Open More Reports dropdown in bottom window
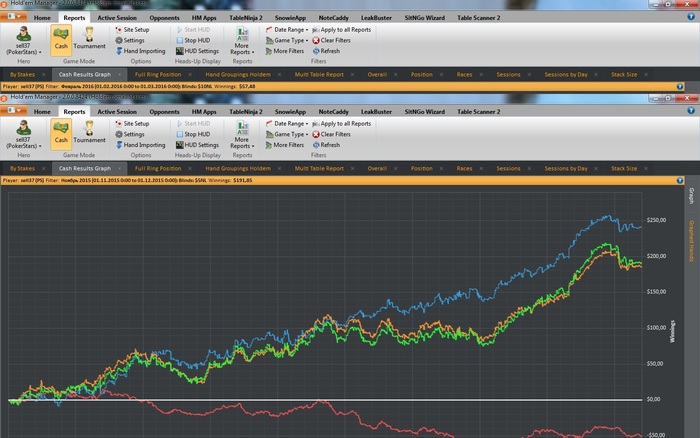Image resolution: width=700 pixels, height=438 pixels. point(242,134)
